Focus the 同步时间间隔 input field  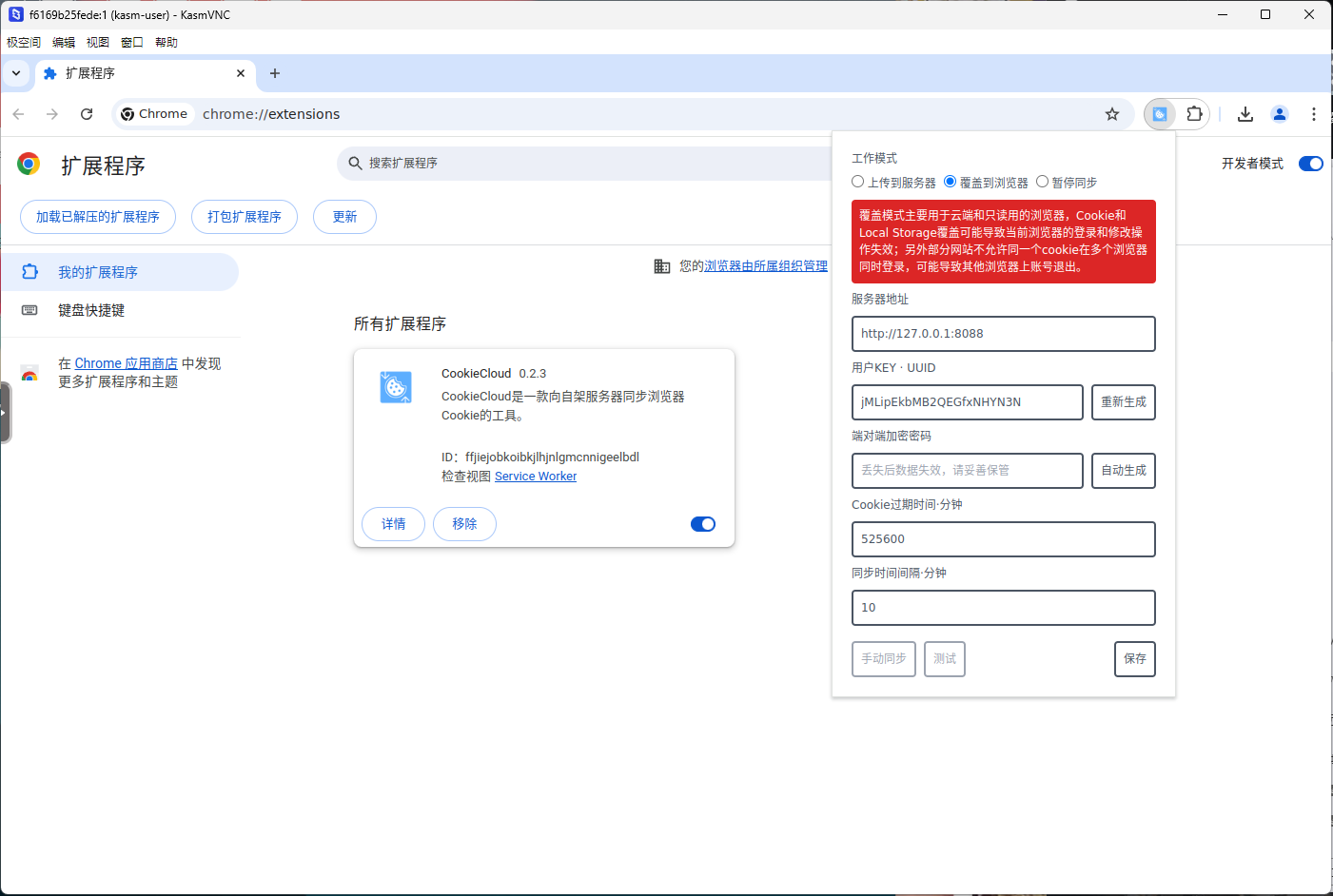(x=1004, y=608)
